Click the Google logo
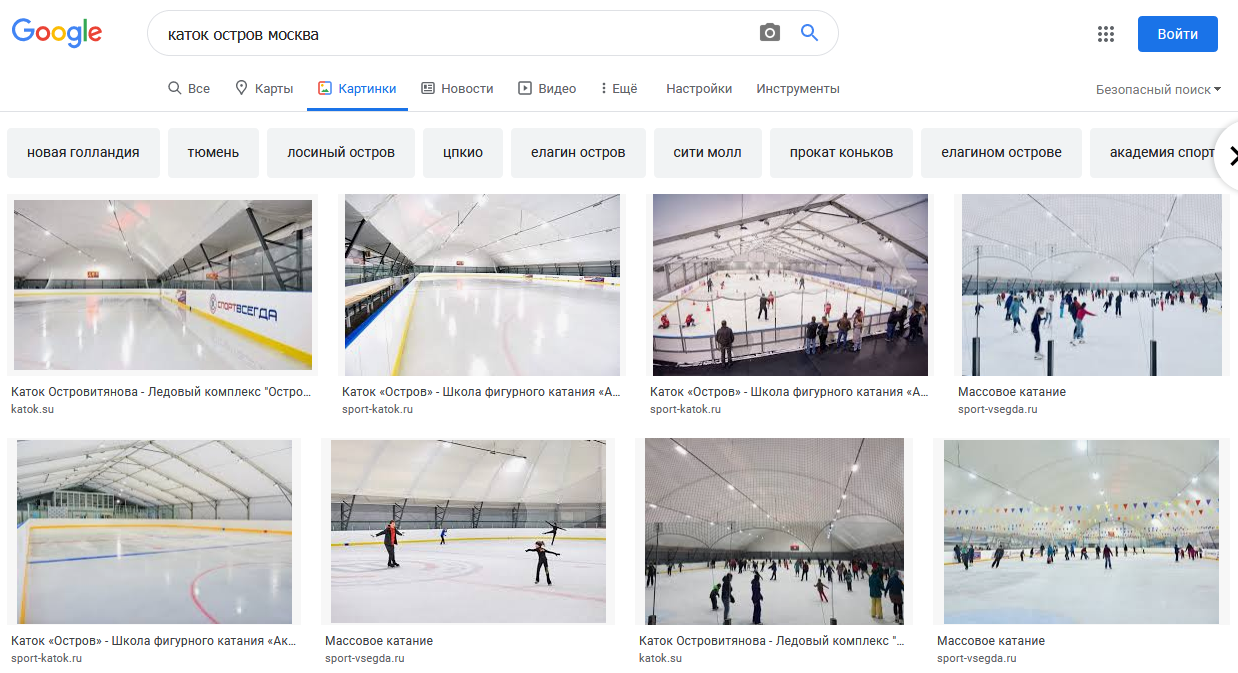This screenshot has height=673, width=1238. (x=57, y=33)
